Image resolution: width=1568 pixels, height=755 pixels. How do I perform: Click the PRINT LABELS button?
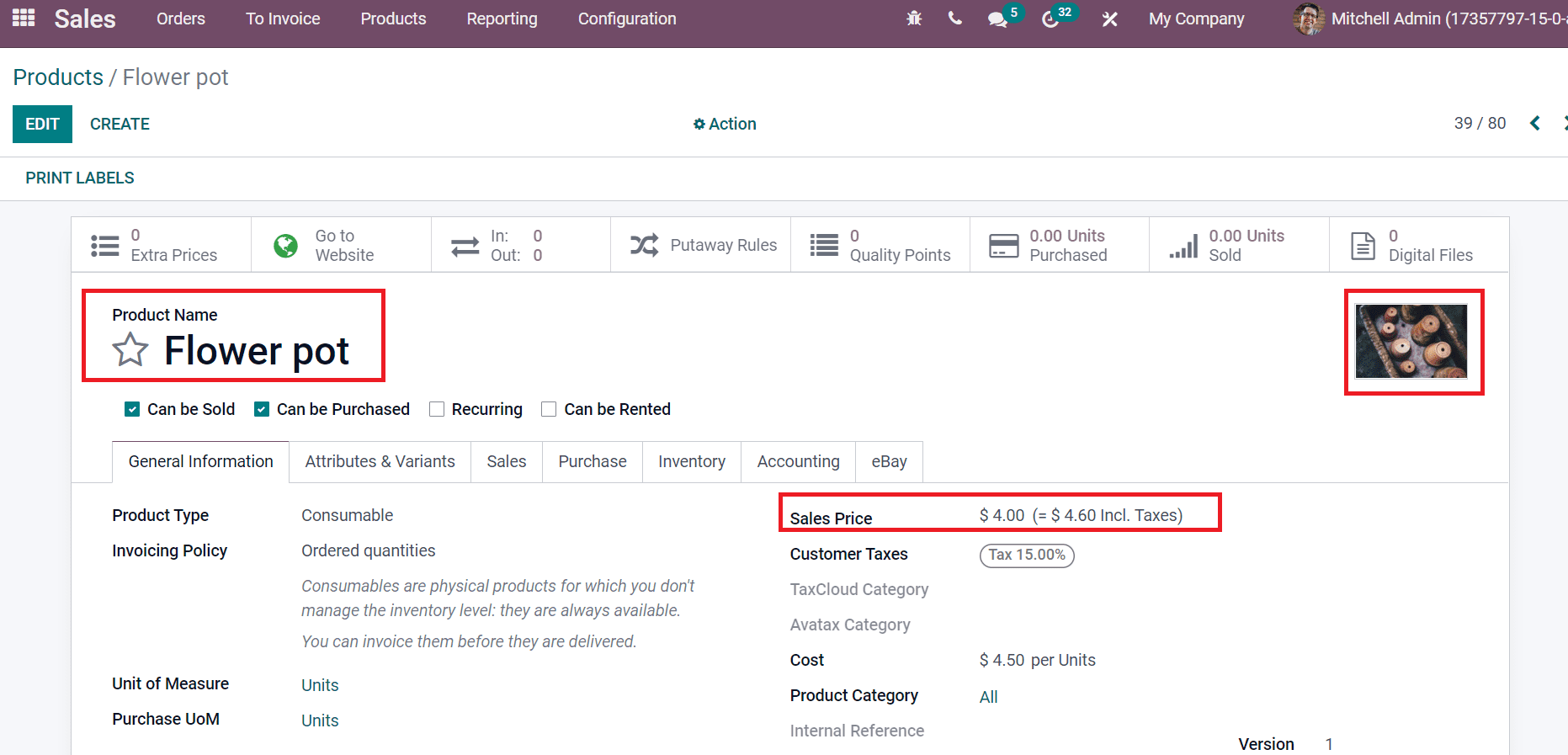pyautogui.click(x=80, y=178)
